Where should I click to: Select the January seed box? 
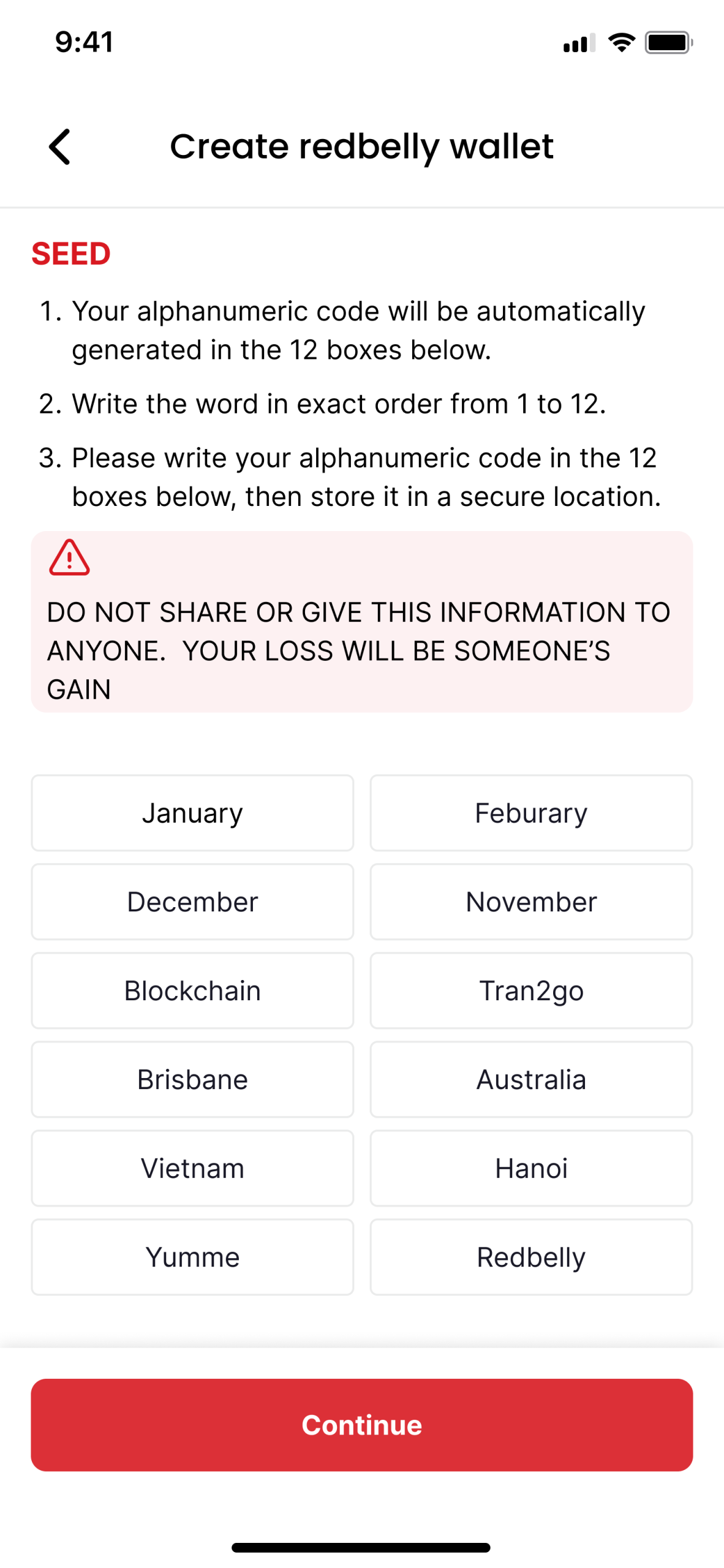pos(192,813)
